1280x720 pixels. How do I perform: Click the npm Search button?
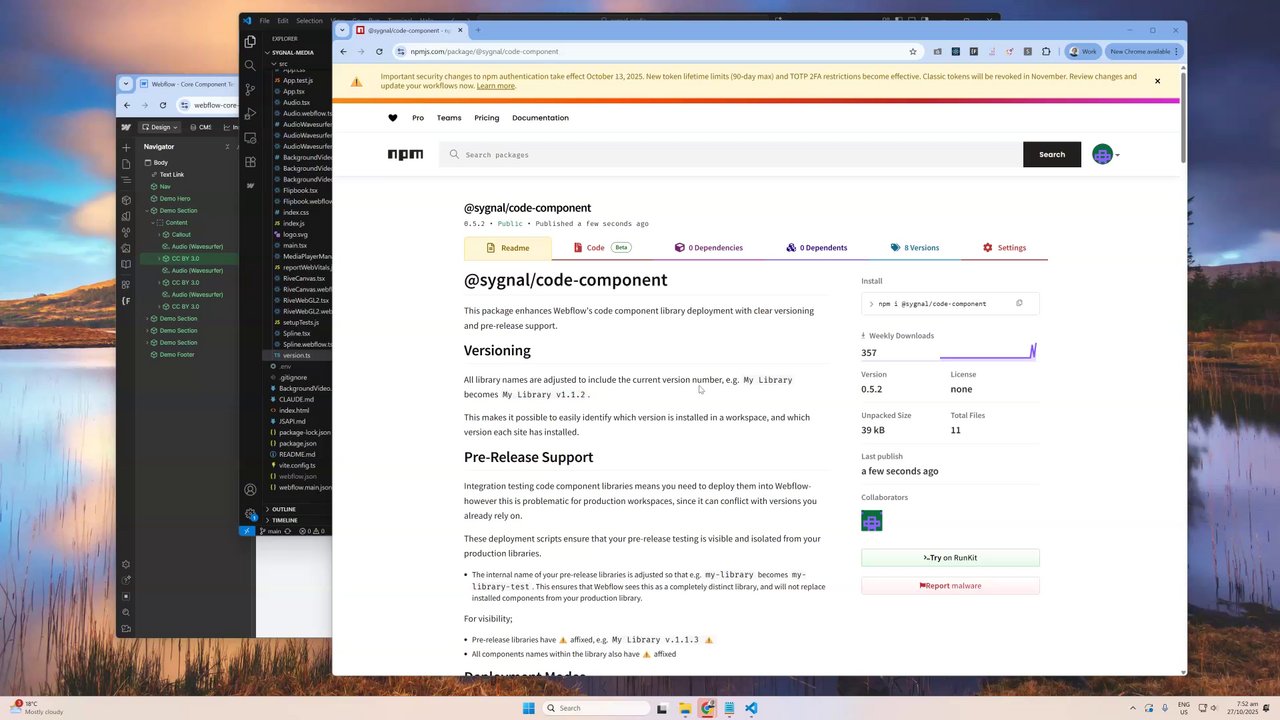pyautogui.click(x=1052, y=154)
